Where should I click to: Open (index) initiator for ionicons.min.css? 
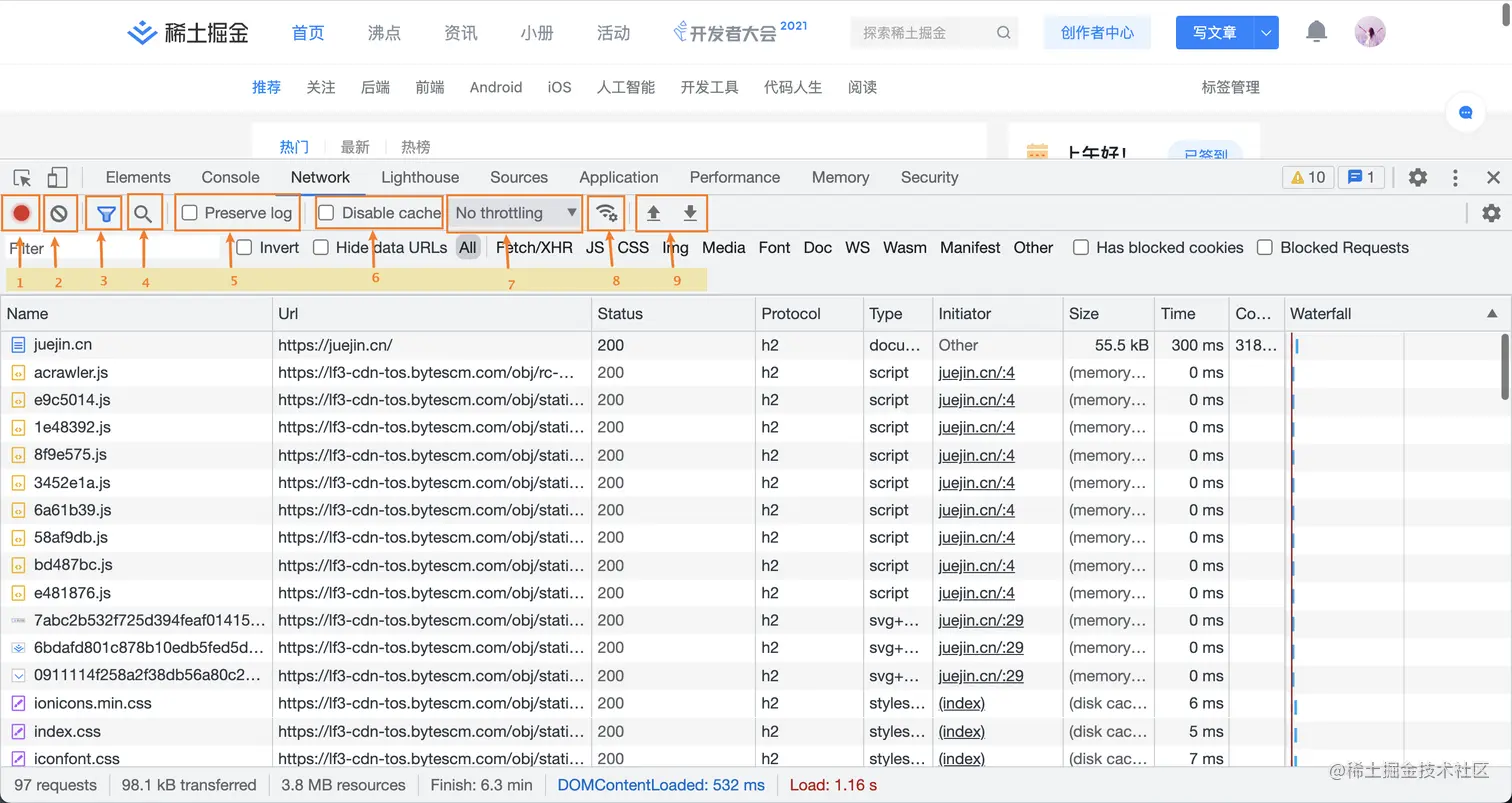pyautogui.click(x=962, y=703)
